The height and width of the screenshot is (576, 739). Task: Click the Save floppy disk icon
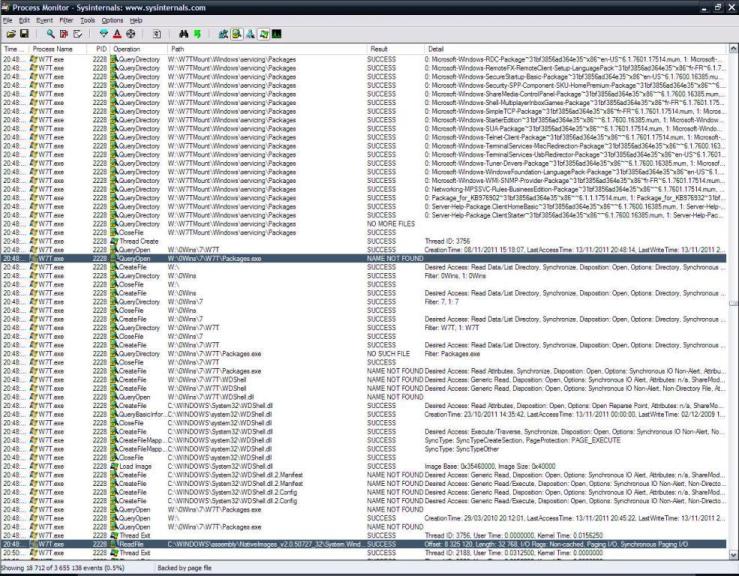coord(24,34)
